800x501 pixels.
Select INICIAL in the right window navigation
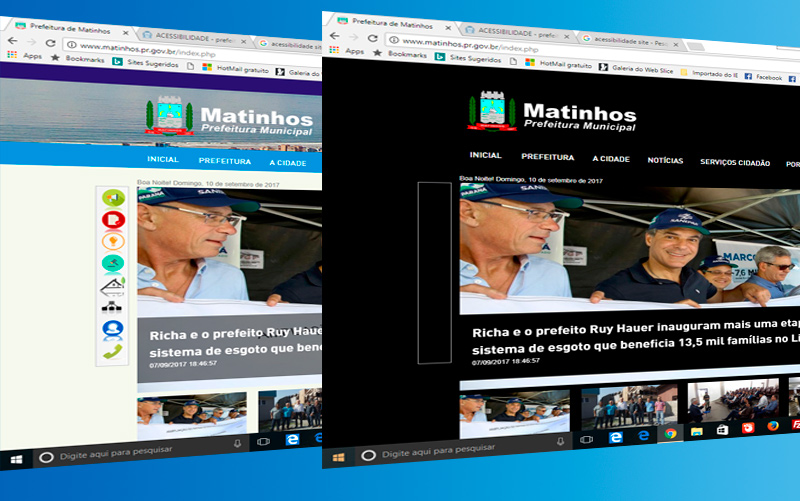486,155
